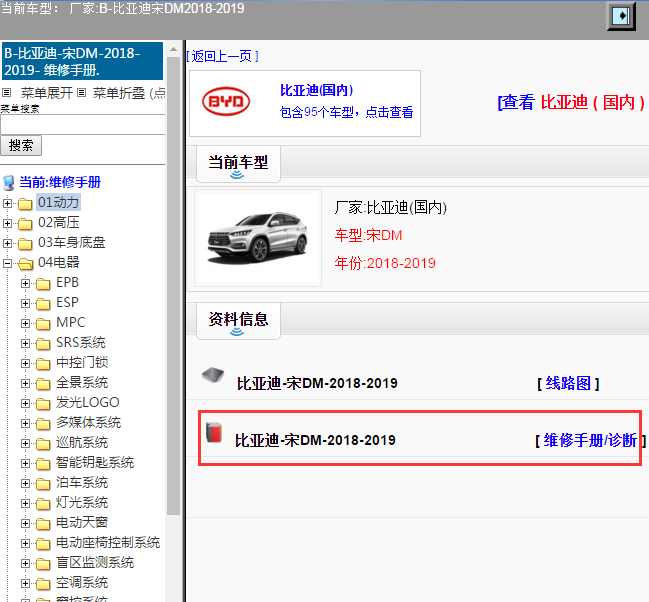This screenshot has width=649, height=602.
Task: Click the 01动力 folder icon
Action: point(25,204)
